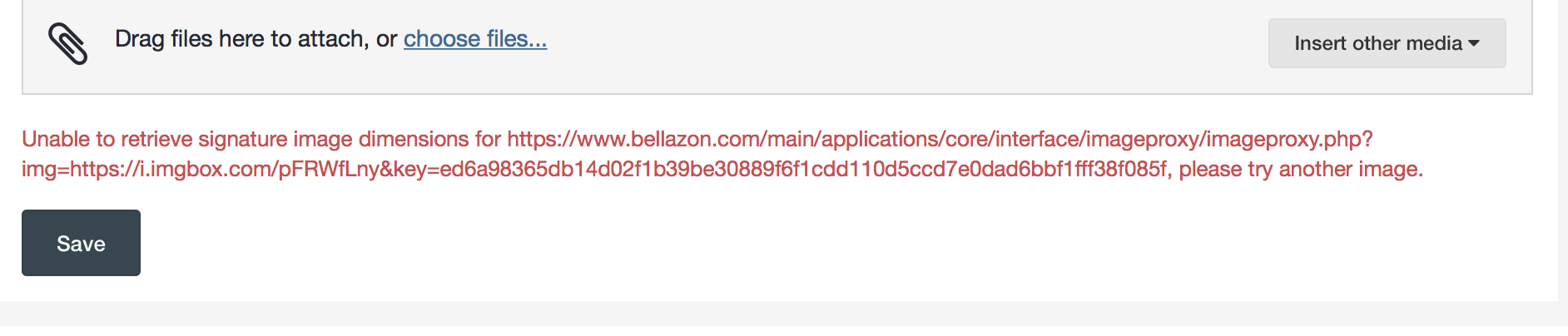Viewport: 1568px width, 336px height.
Task: Click the caret arrow beside Insert other media
Action: pos(1474,43)
